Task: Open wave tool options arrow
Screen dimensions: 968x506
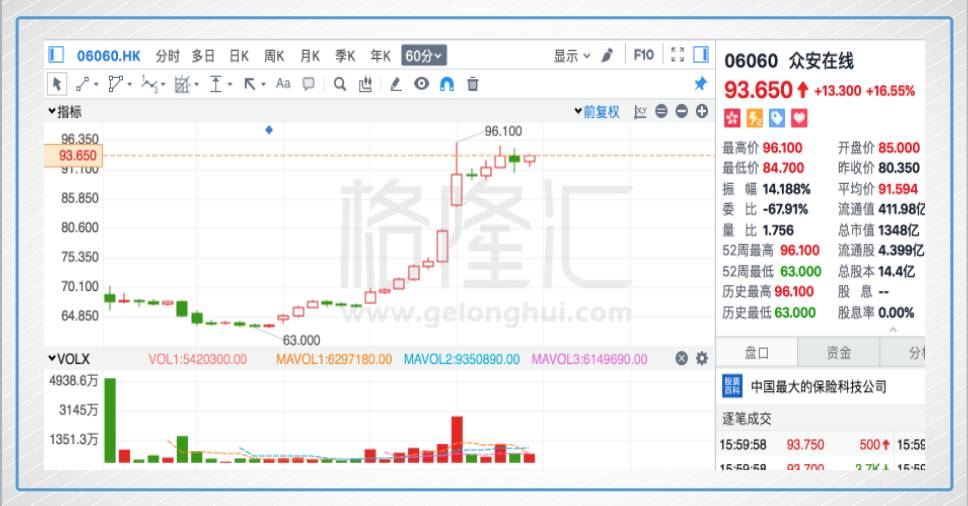Action: pos(163,85)
